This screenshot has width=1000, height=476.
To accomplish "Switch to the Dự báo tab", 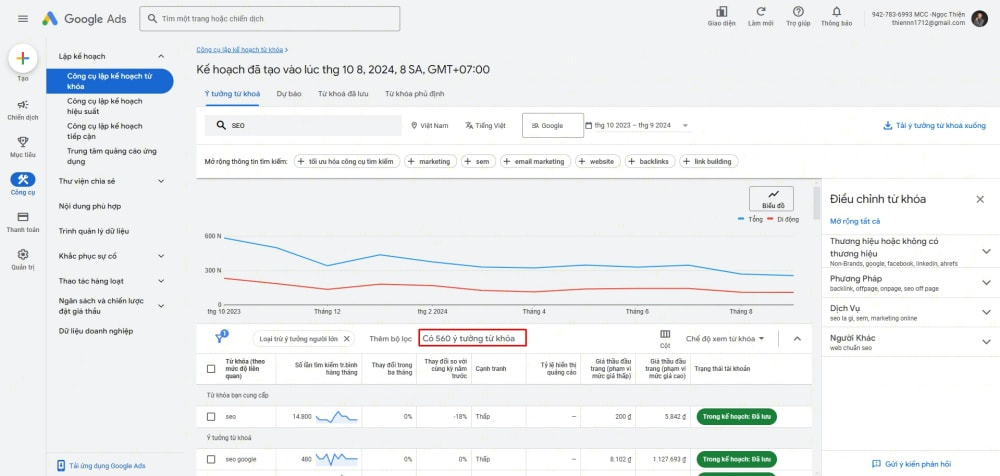I will pyautogui.click(x=288, y=93).
